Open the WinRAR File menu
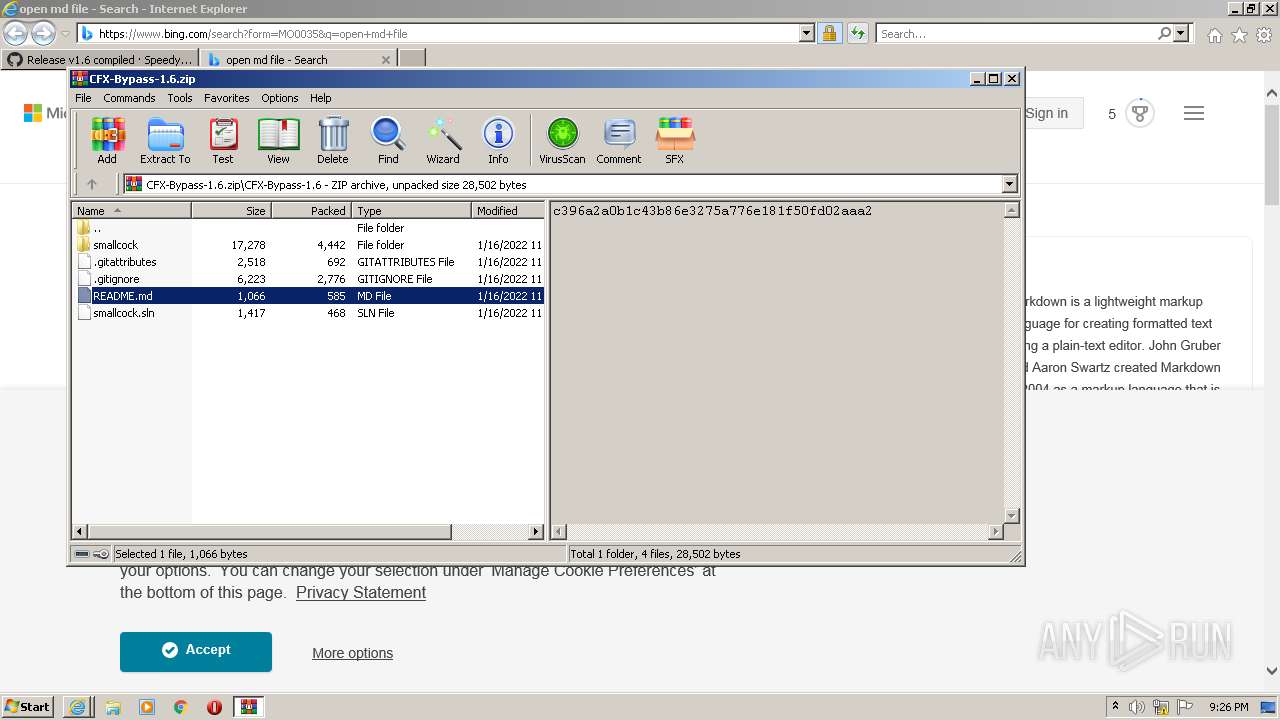1280x720 pixels. tap(83, 98)
